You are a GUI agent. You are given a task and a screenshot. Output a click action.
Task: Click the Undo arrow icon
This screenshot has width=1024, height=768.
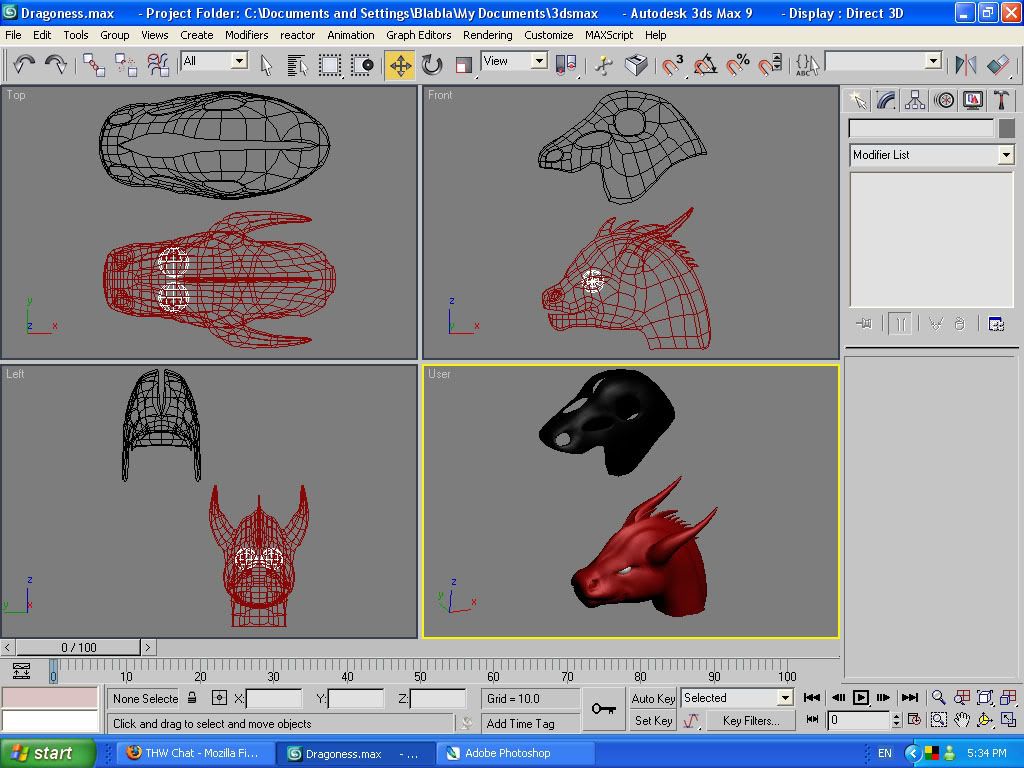[24, 64]
